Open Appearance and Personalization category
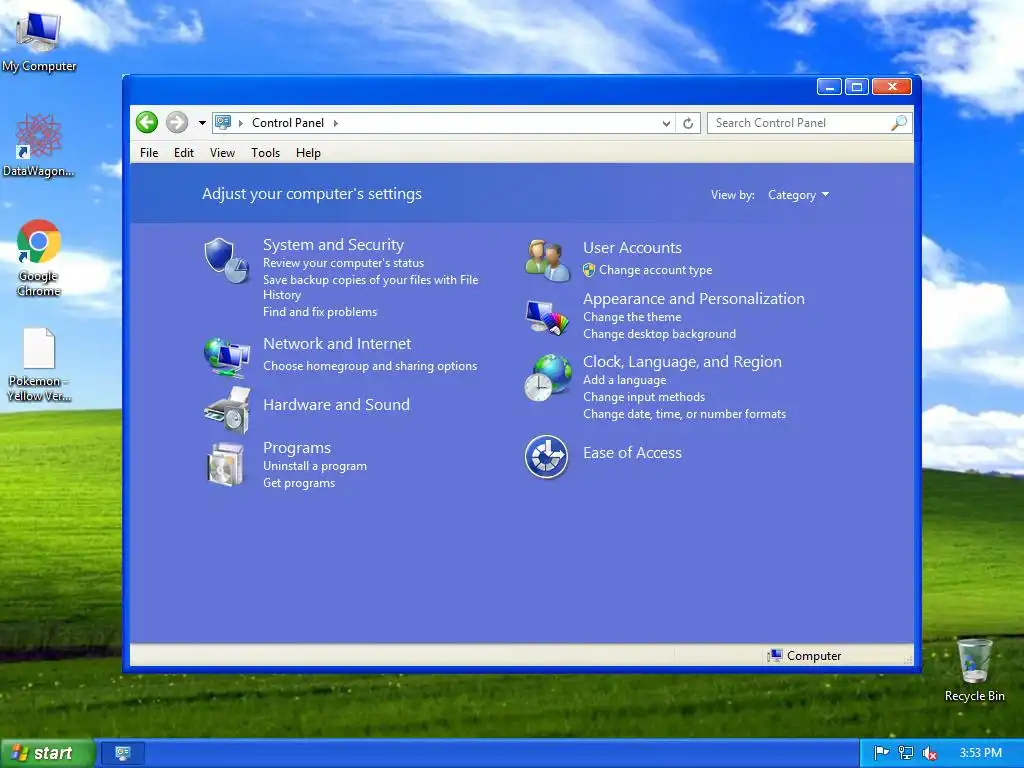This screenshot has width=1024, height=768. click(694, 298)
